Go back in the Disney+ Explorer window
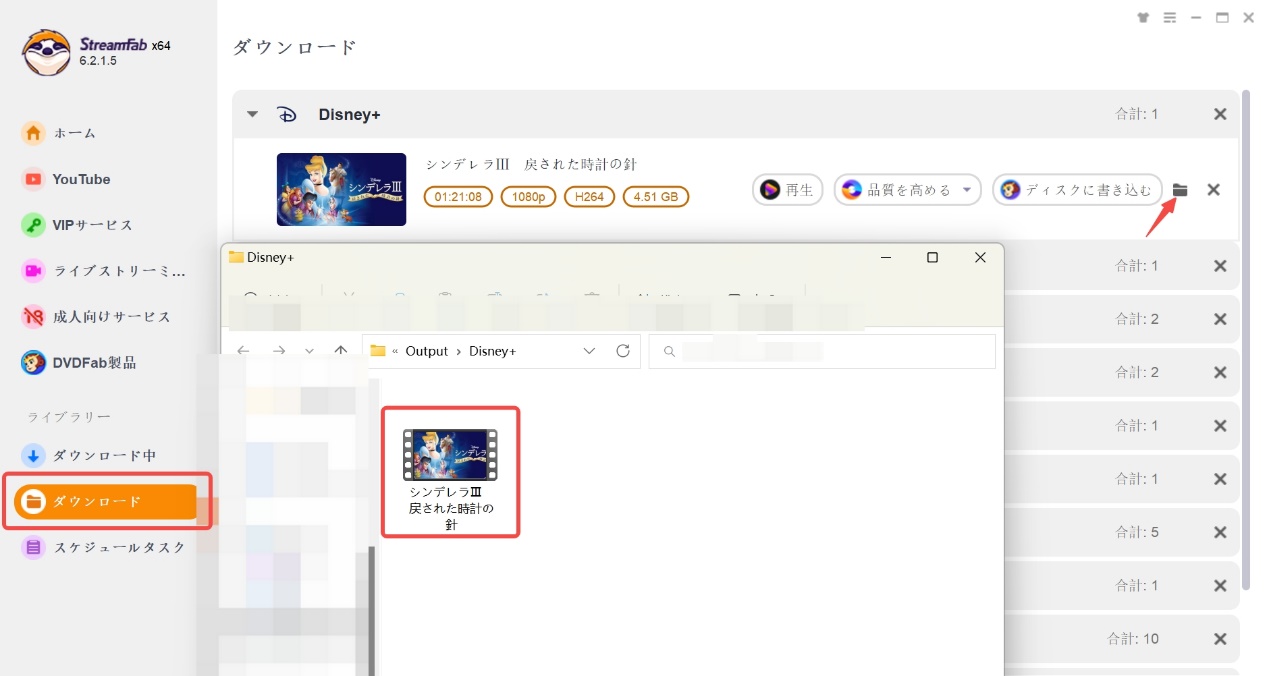The height and width of the screenshot is (676, 1269). point(243,351)
